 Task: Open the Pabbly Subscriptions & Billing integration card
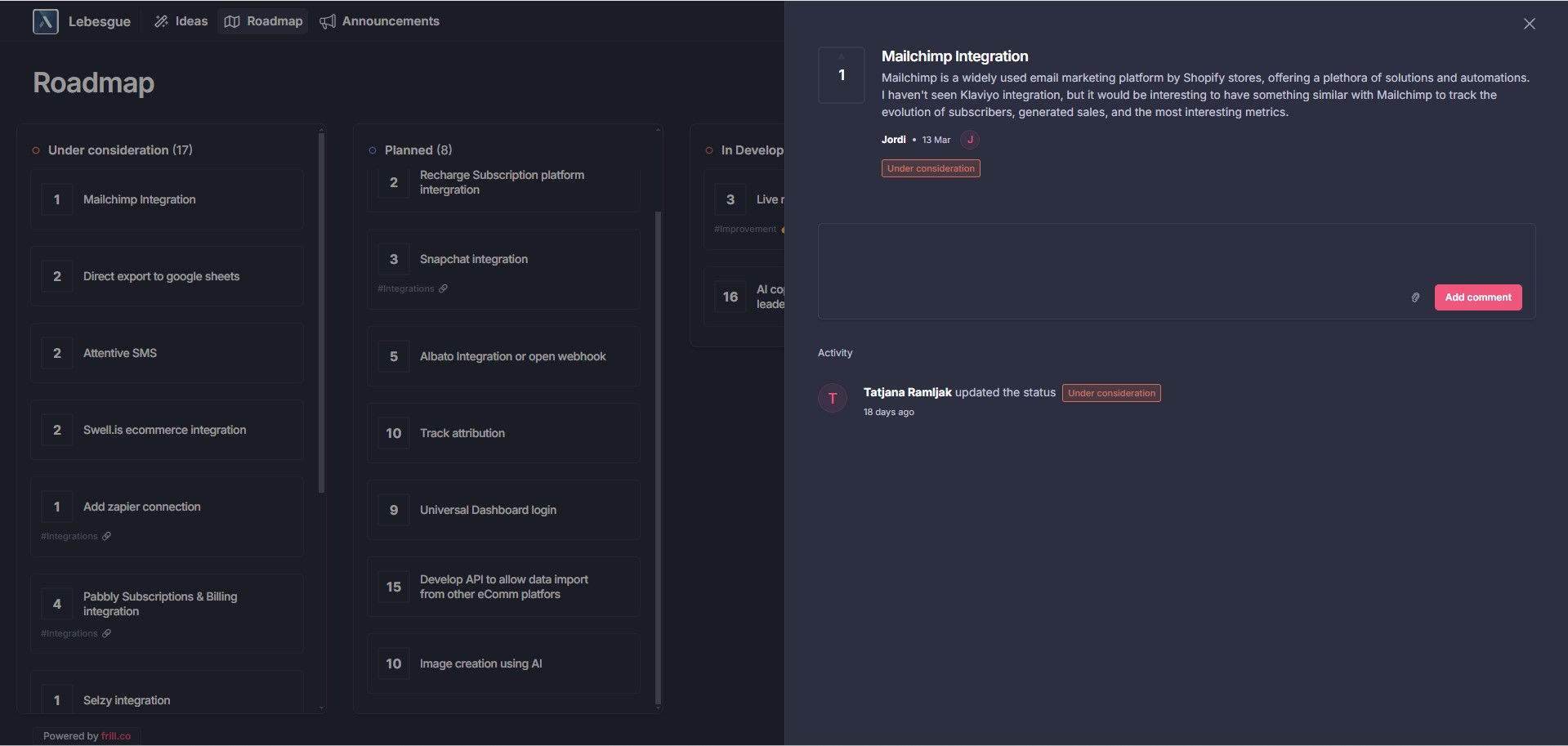pyautogui.click(x=168, y=614)
